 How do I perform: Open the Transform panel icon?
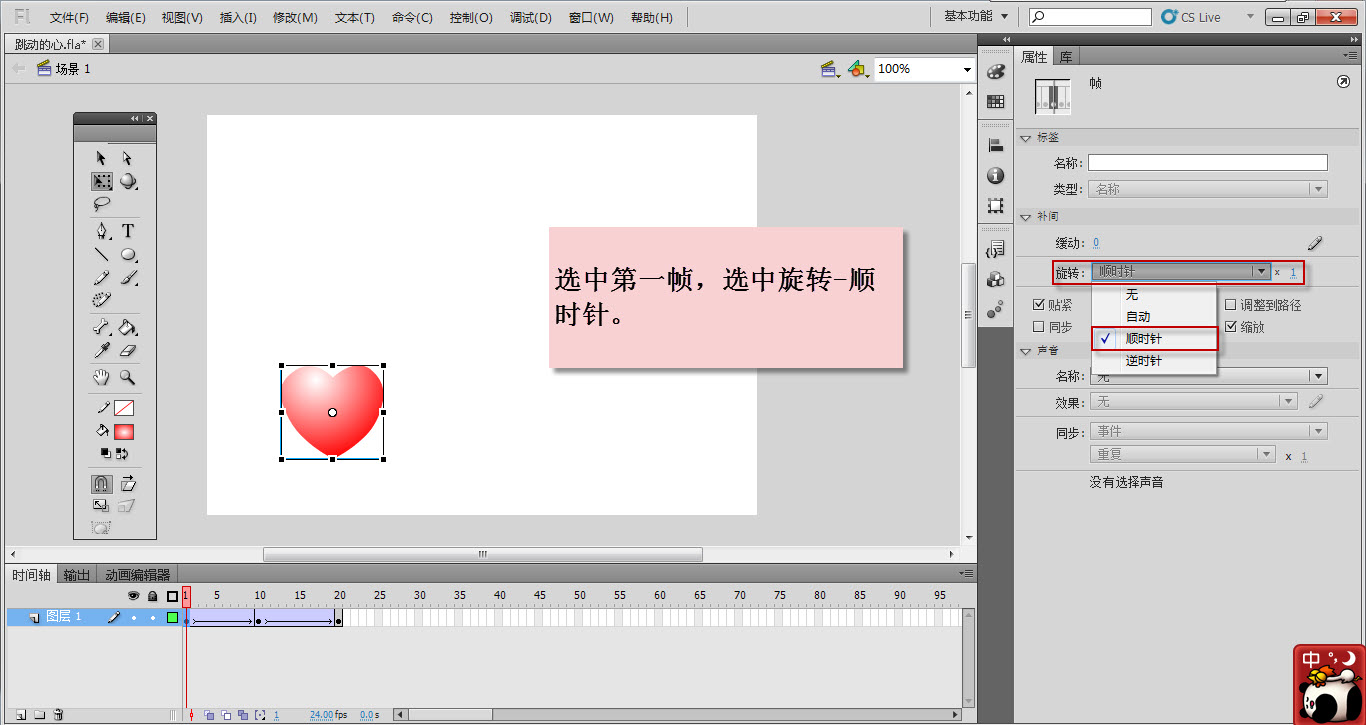click(995, 205)
